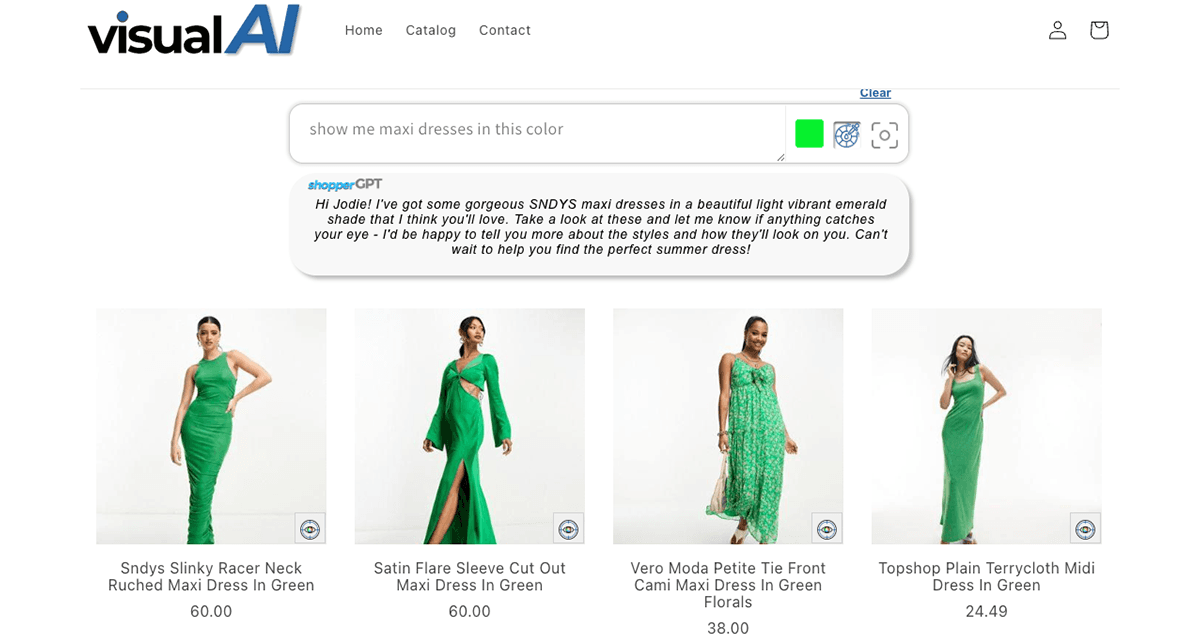1200x644 pixels.
Task: Select the green color swatch in the search bar
Action: pyautogui.click(x=809, y=131)
